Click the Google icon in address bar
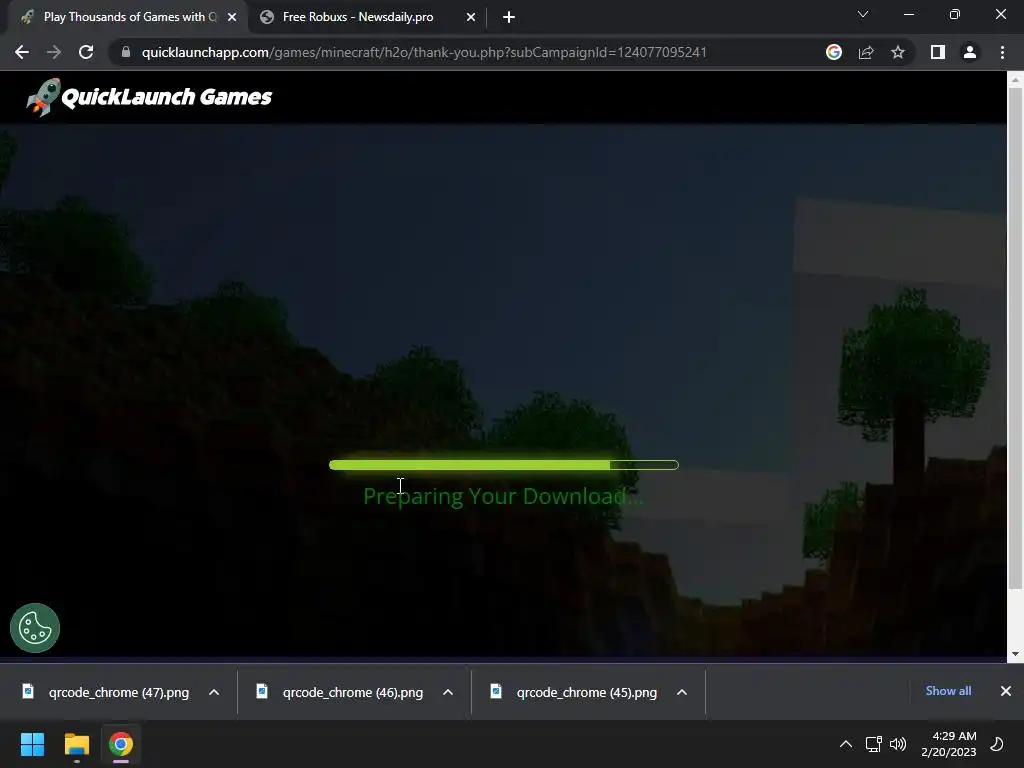Screen dimensions: 1024x768 [834, 52]
